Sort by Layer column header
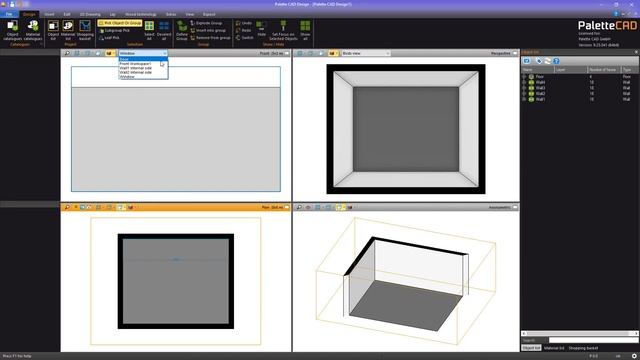The width and height of the screenshot is (640, 360). tap(571, 70)
